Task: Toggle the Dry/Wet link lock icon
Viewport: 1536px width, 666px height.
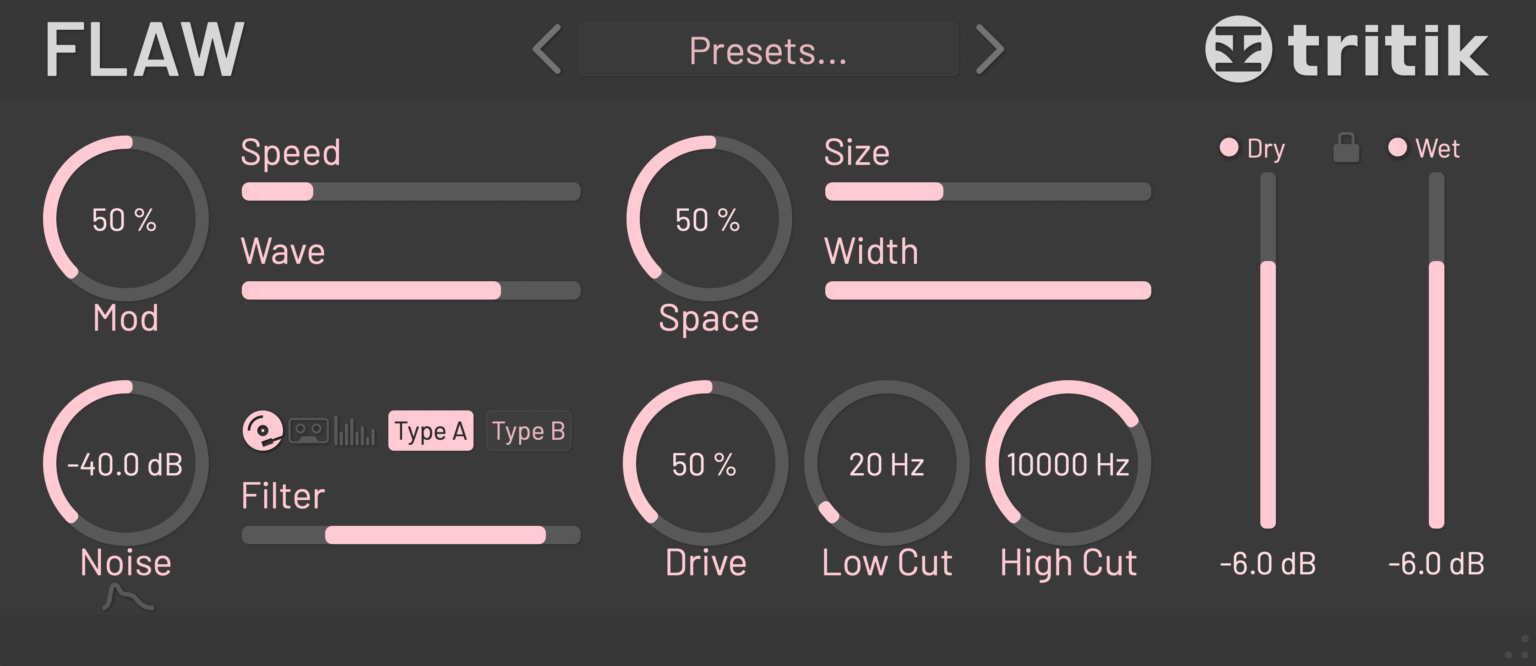Action: (x=1346, y=149)
